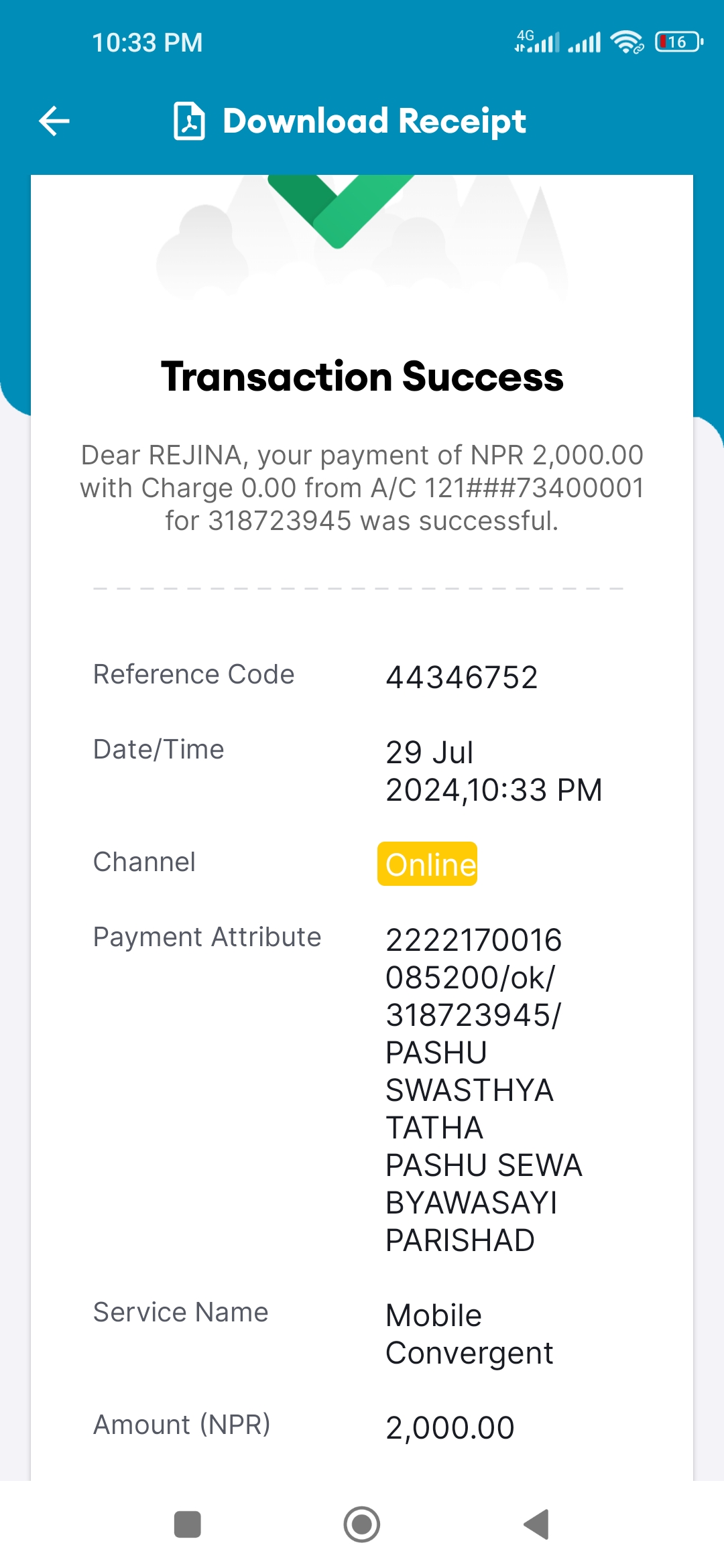Image resolution: width=724 pixels, height=1568 pixels.
Task: Tap the Transaction Success heading
Action: click(362, 377)
